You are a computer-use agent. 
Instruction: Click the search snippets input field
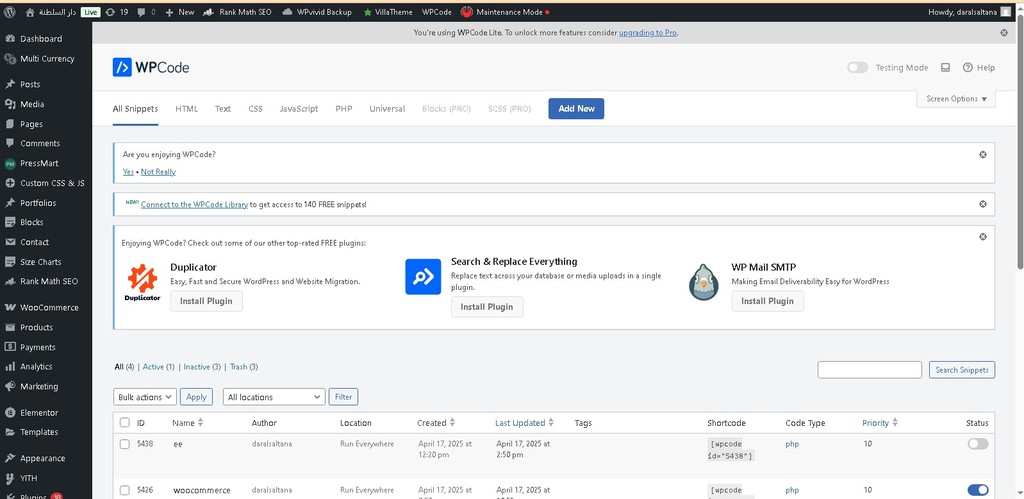pyautogui.click(x=869, y=370)
